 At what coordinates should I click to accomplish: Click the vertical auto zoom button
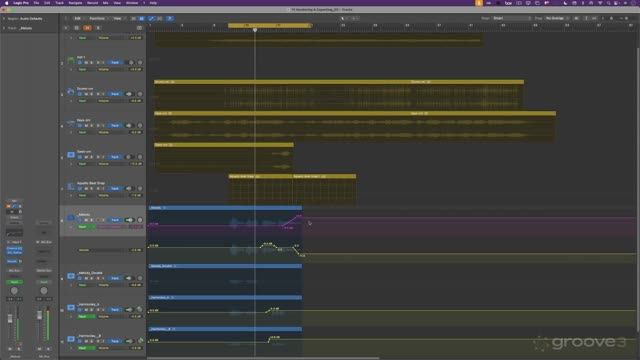click(x=586, y=18)
